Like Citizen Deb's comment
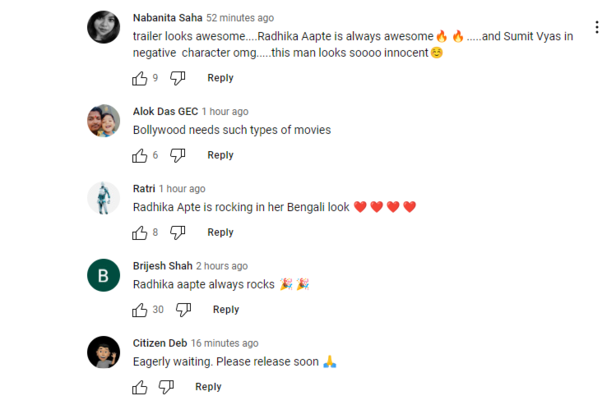This screenshot has width=616, height=405. (x=139, y=387)
